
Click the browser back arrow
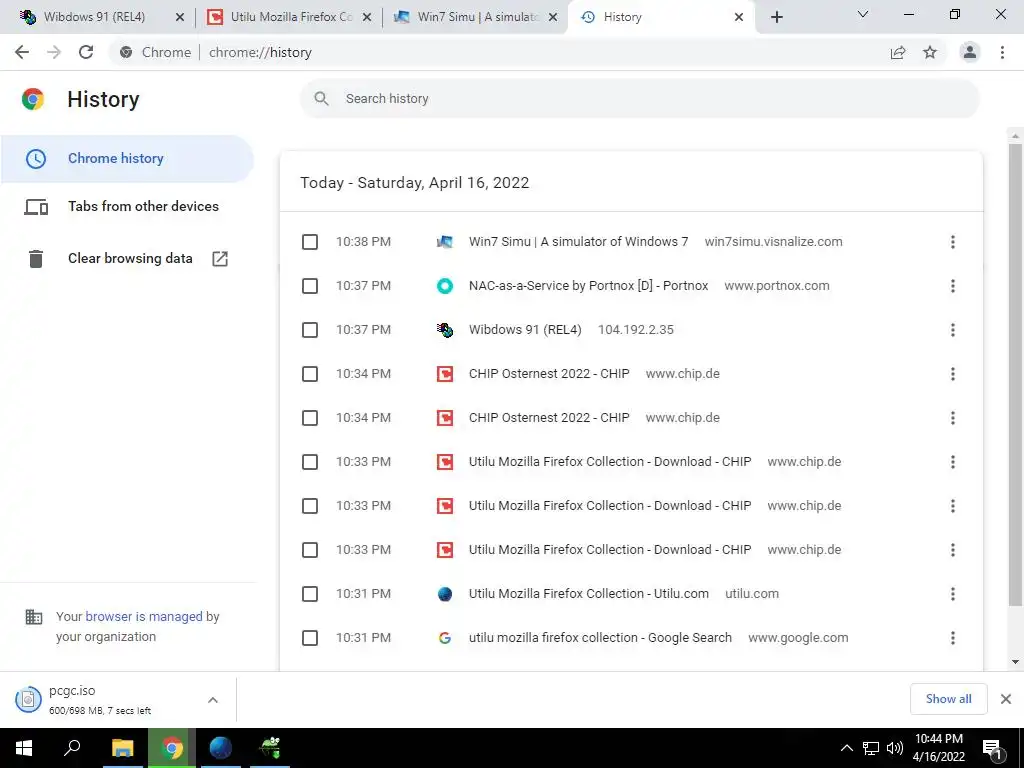tap(22, 52)
